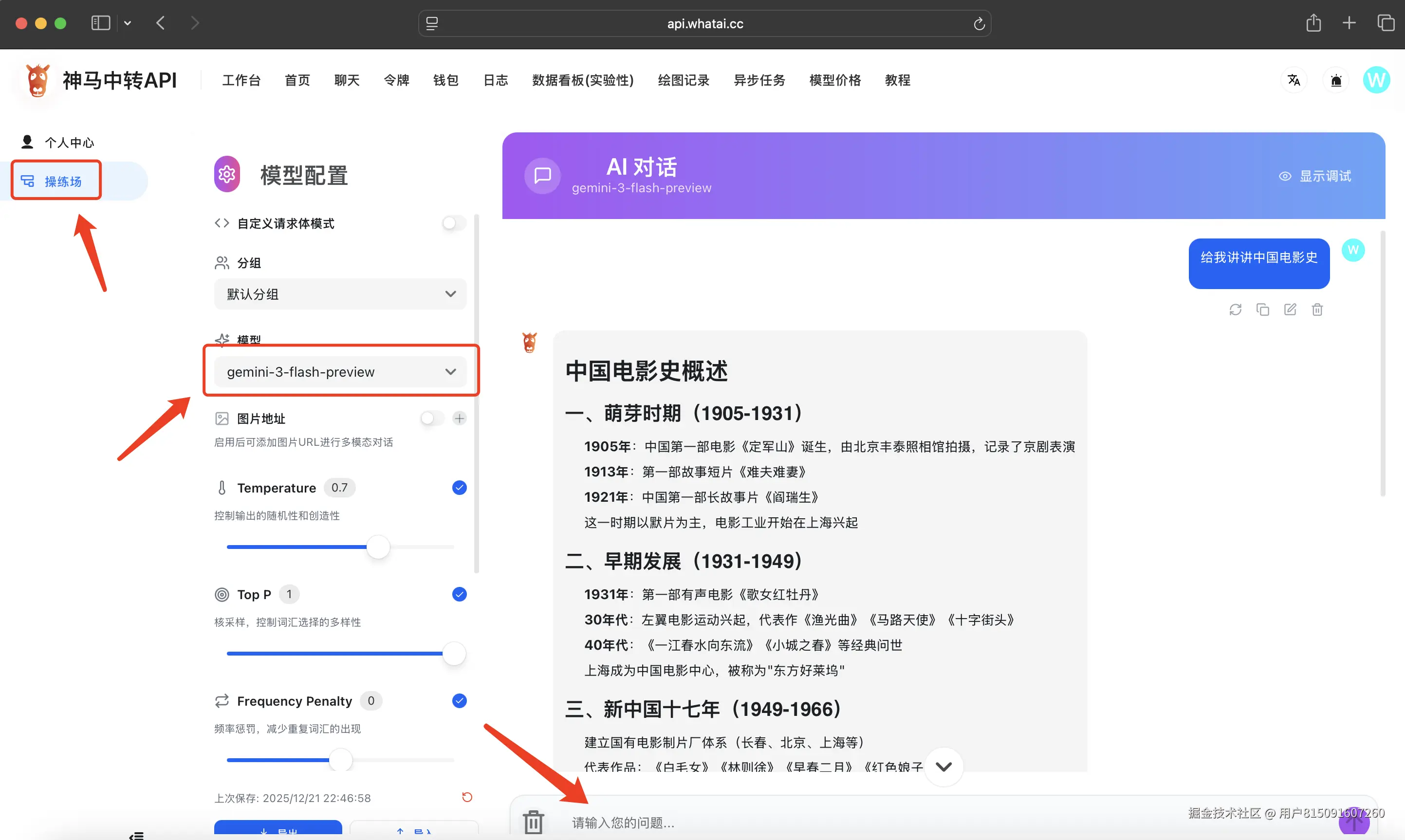The image size is (1405, 840).
Task: Copy the assistant's reply text
Action: 1263,309
